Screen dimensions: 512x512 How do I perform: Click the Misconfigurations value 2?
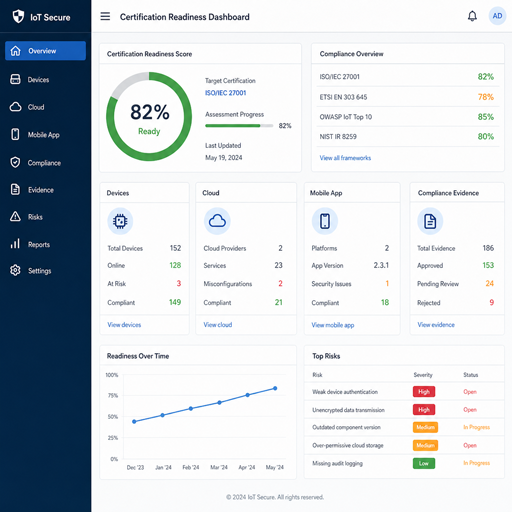tap(280, 283)
